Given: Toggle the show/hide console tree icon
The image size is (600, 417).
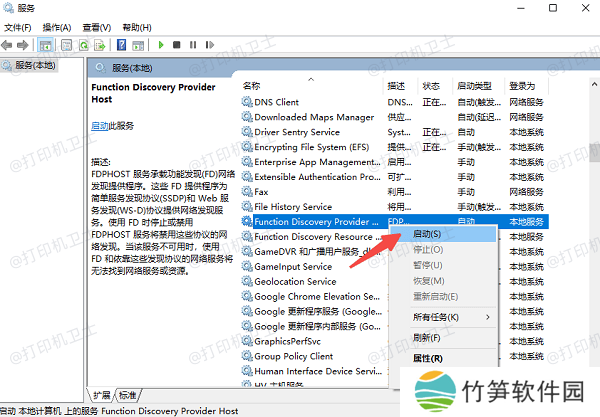Looking at the screenshot, I should tap(47, 45).
